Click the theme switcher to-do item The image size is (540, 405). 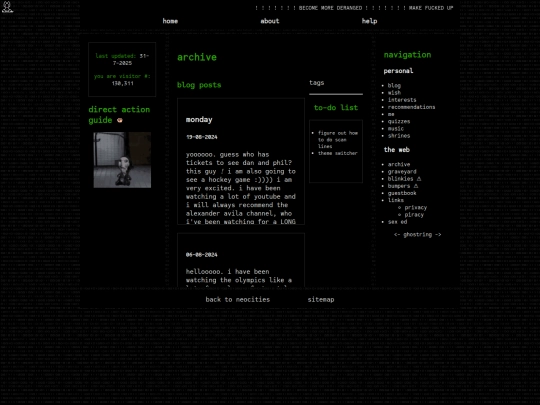[338, 153]
